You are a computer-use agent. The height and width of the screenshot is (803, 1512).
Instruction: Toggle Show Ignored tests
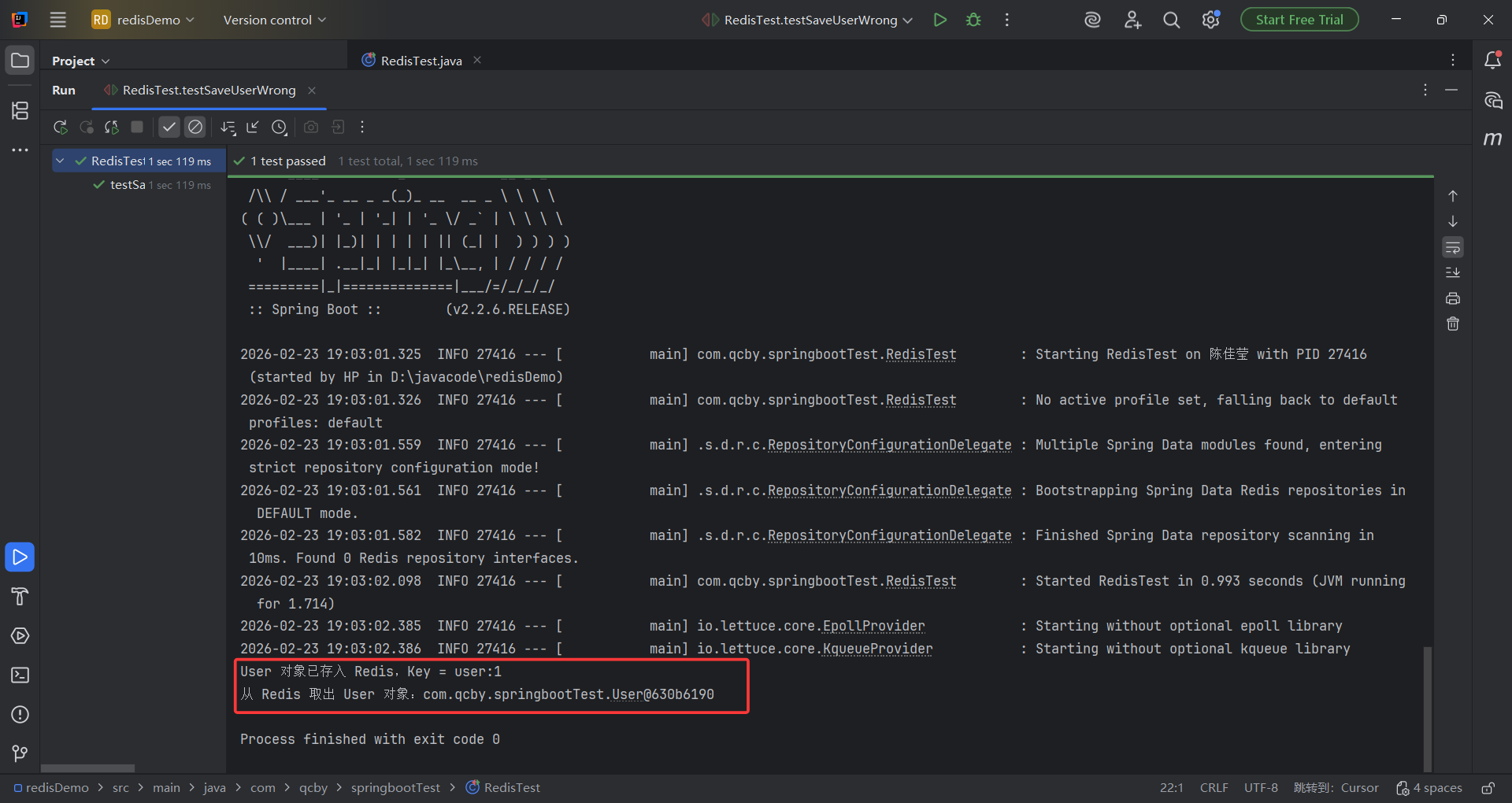pyautogui.click(x=195, y=127)
